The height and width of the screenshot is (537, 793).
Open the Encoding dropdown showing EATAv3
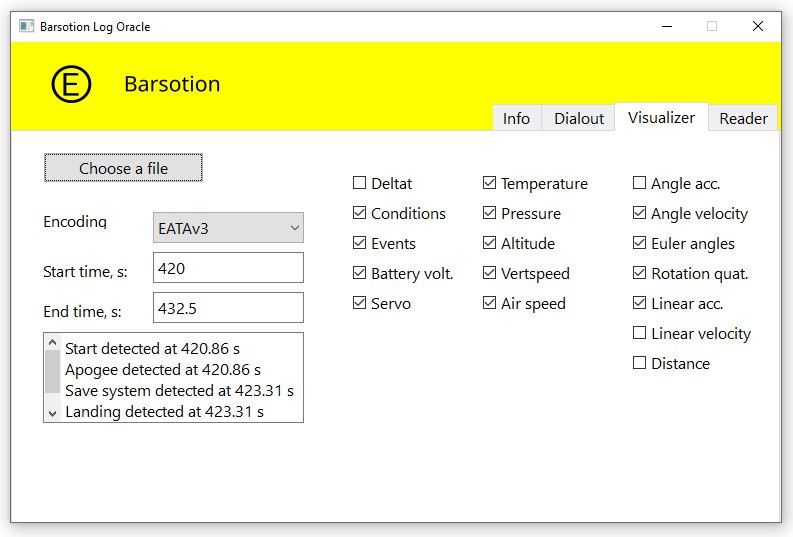[x=228, y=228]
